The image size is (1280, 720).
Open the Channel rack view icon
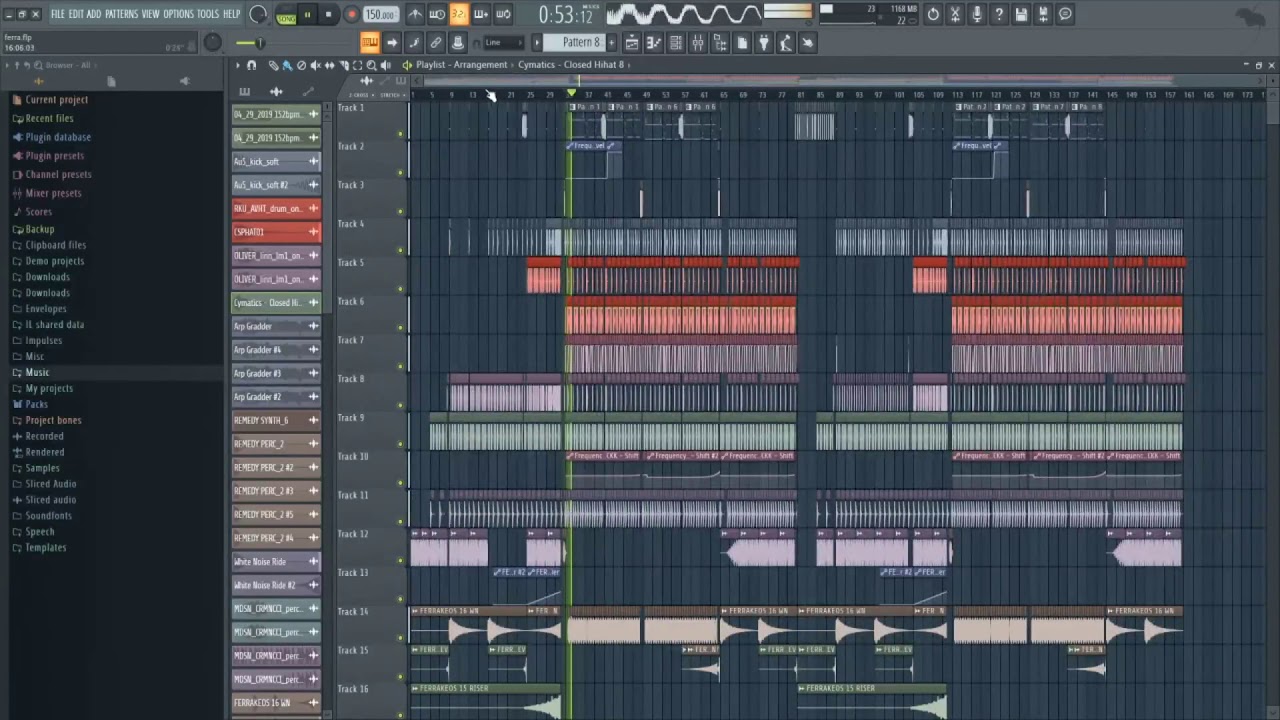click(x=676, y=42)
